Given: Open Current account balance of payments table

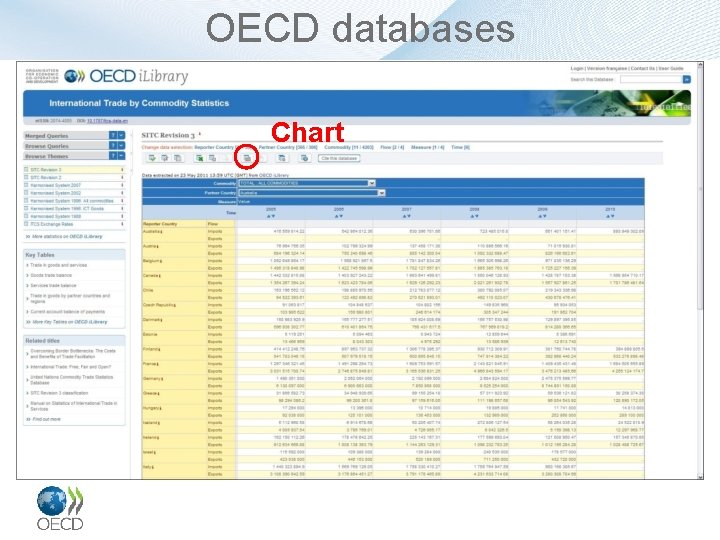Looking at the screenshot, I should (x=68, y=312).
